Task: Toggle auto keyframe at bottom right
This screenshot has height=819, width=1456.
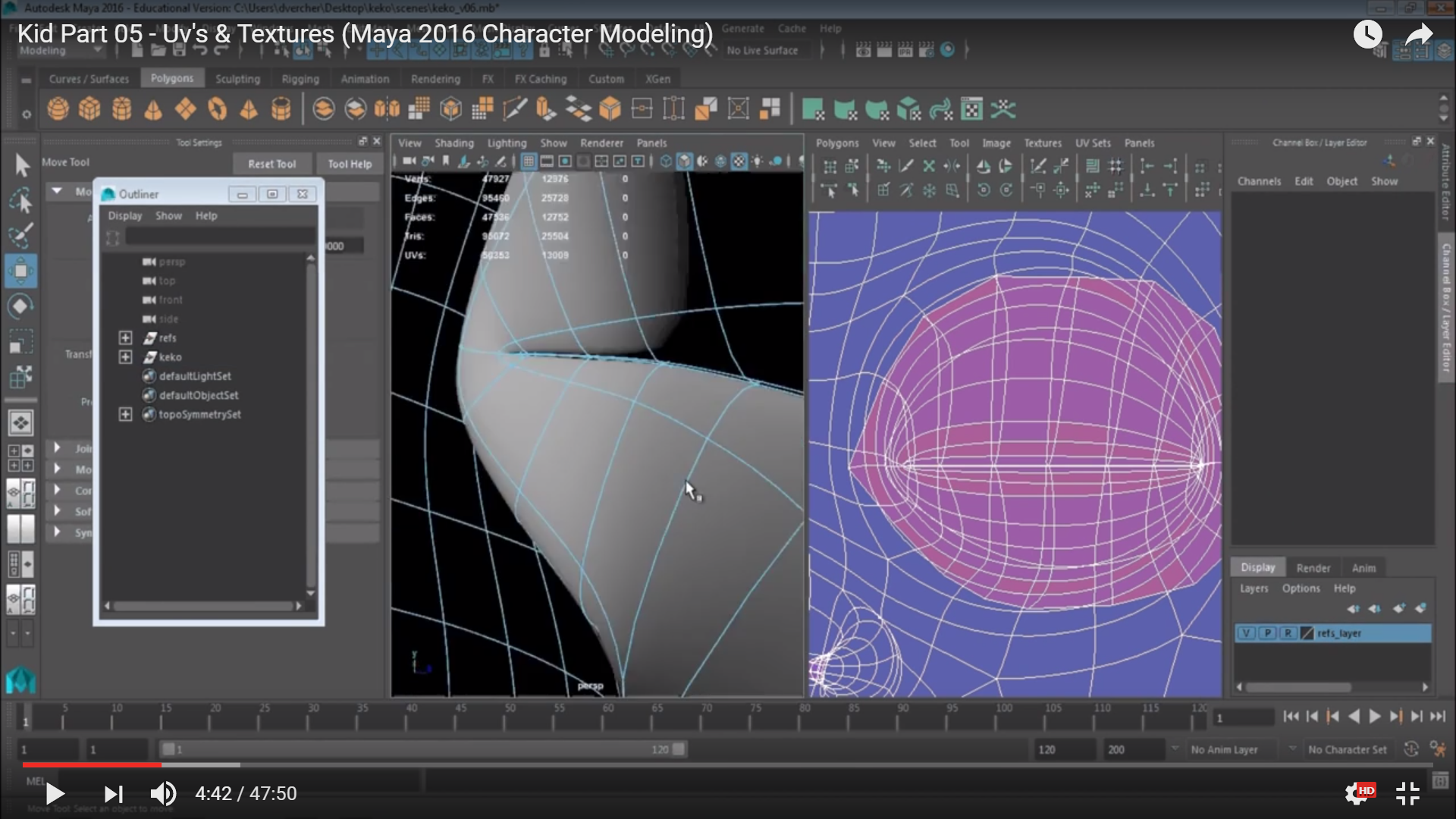Action: [x=1411, y=749]
